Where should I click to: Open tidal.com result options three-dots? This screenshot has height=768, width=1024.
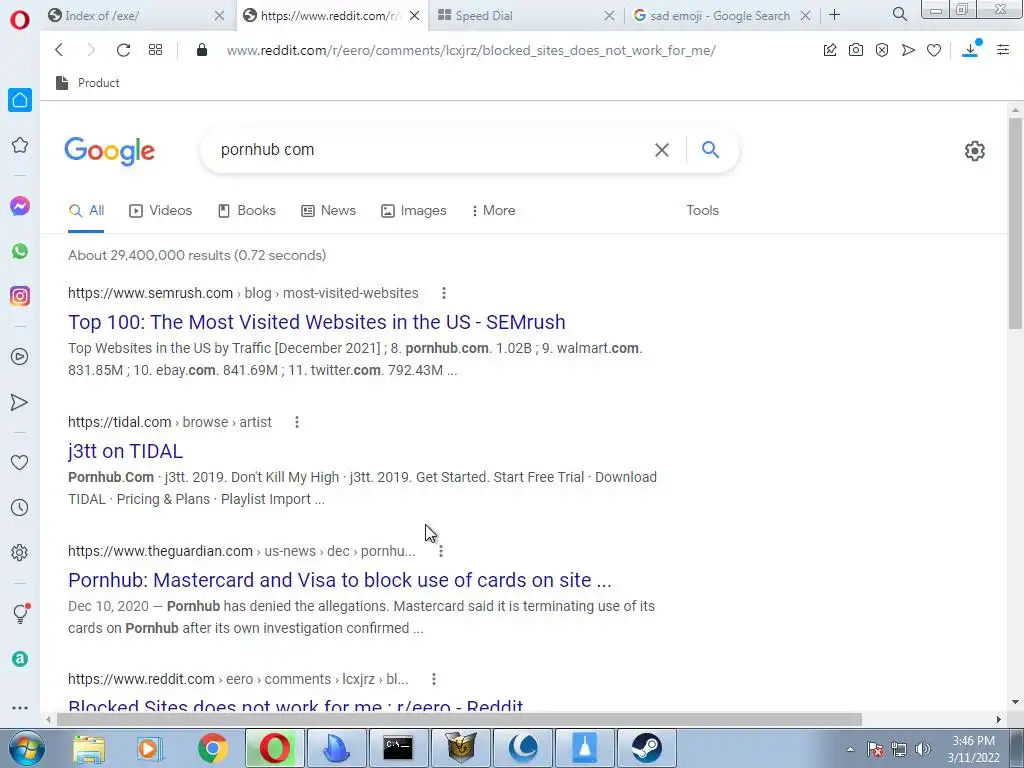click(x=296, y=423)
